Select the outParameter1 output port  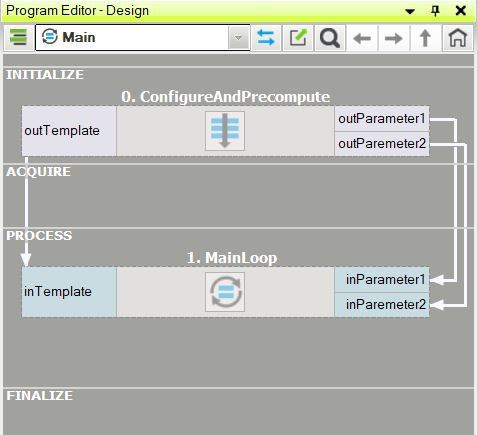click(382, 119)
